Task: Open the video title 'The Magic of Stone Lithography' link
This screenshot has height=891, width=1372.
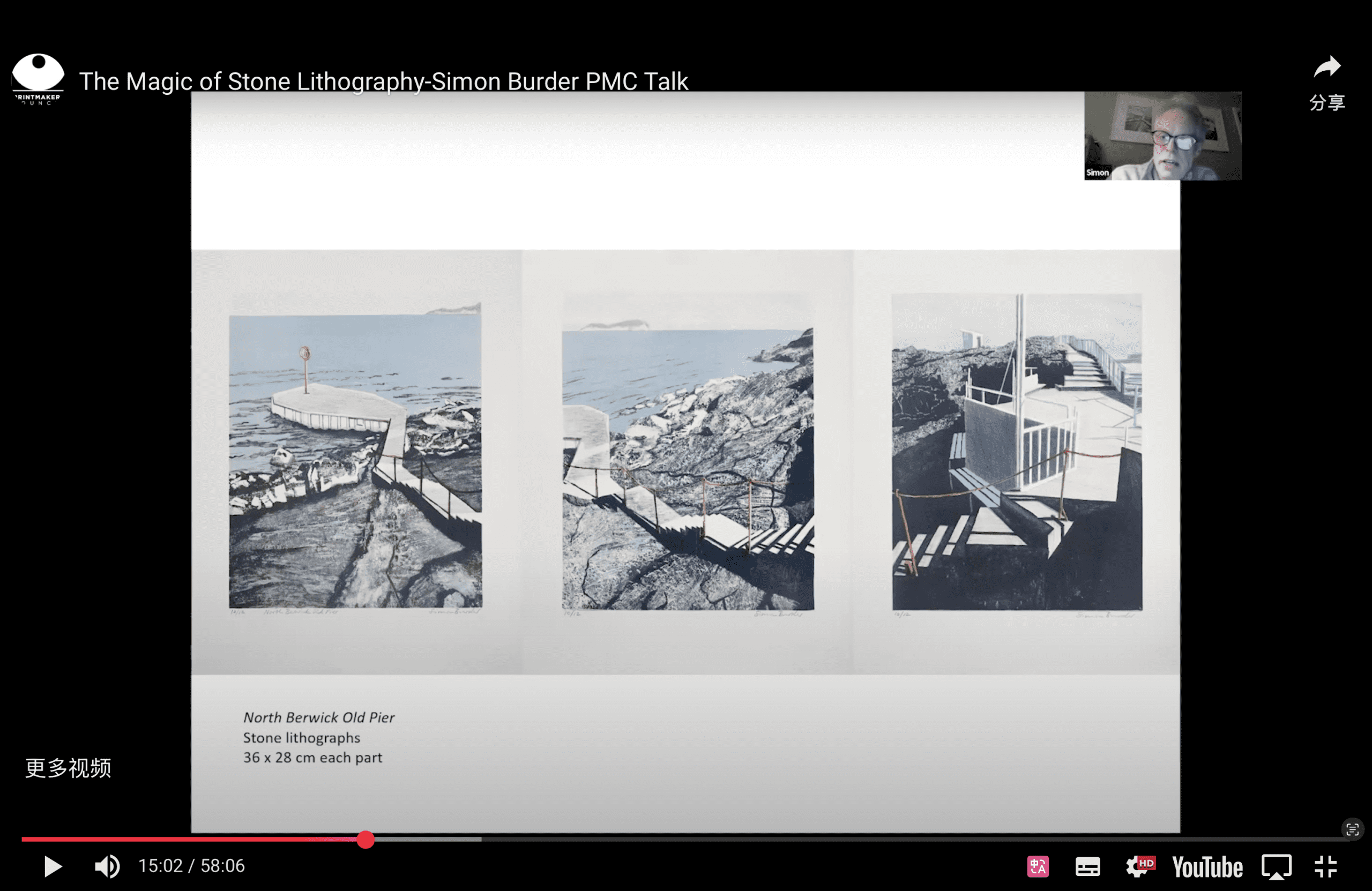Action: (x=383, y=81)
